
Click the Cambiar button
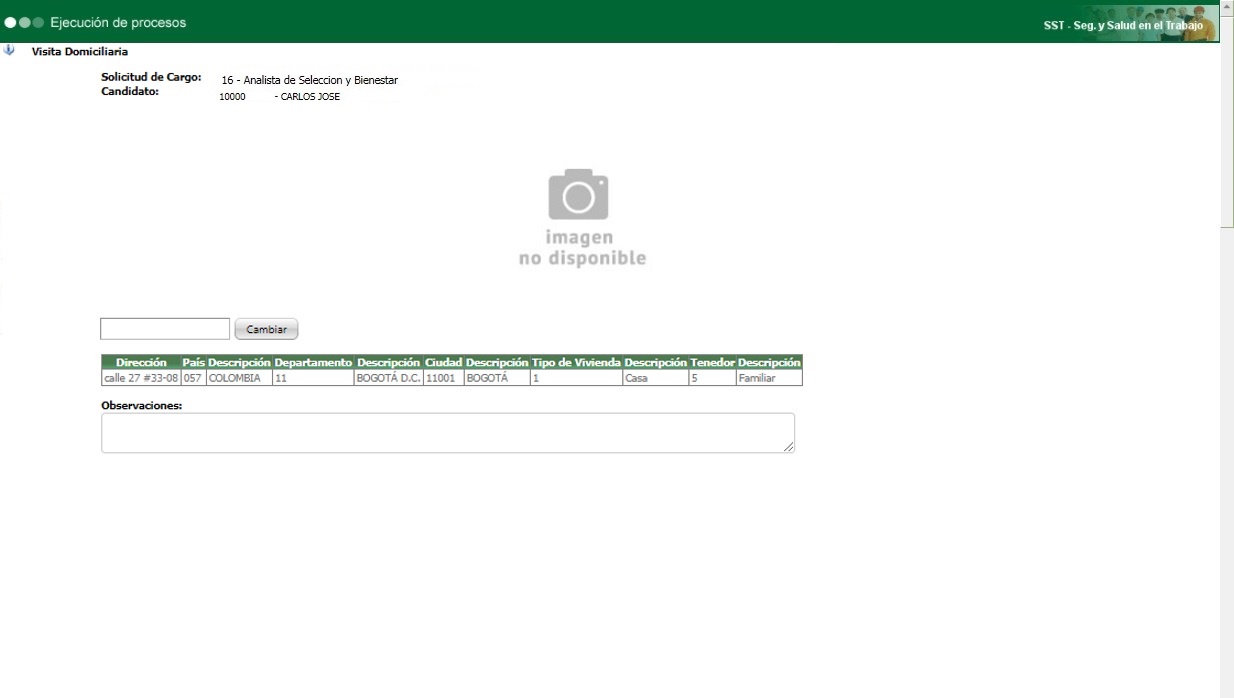[266, 329]
